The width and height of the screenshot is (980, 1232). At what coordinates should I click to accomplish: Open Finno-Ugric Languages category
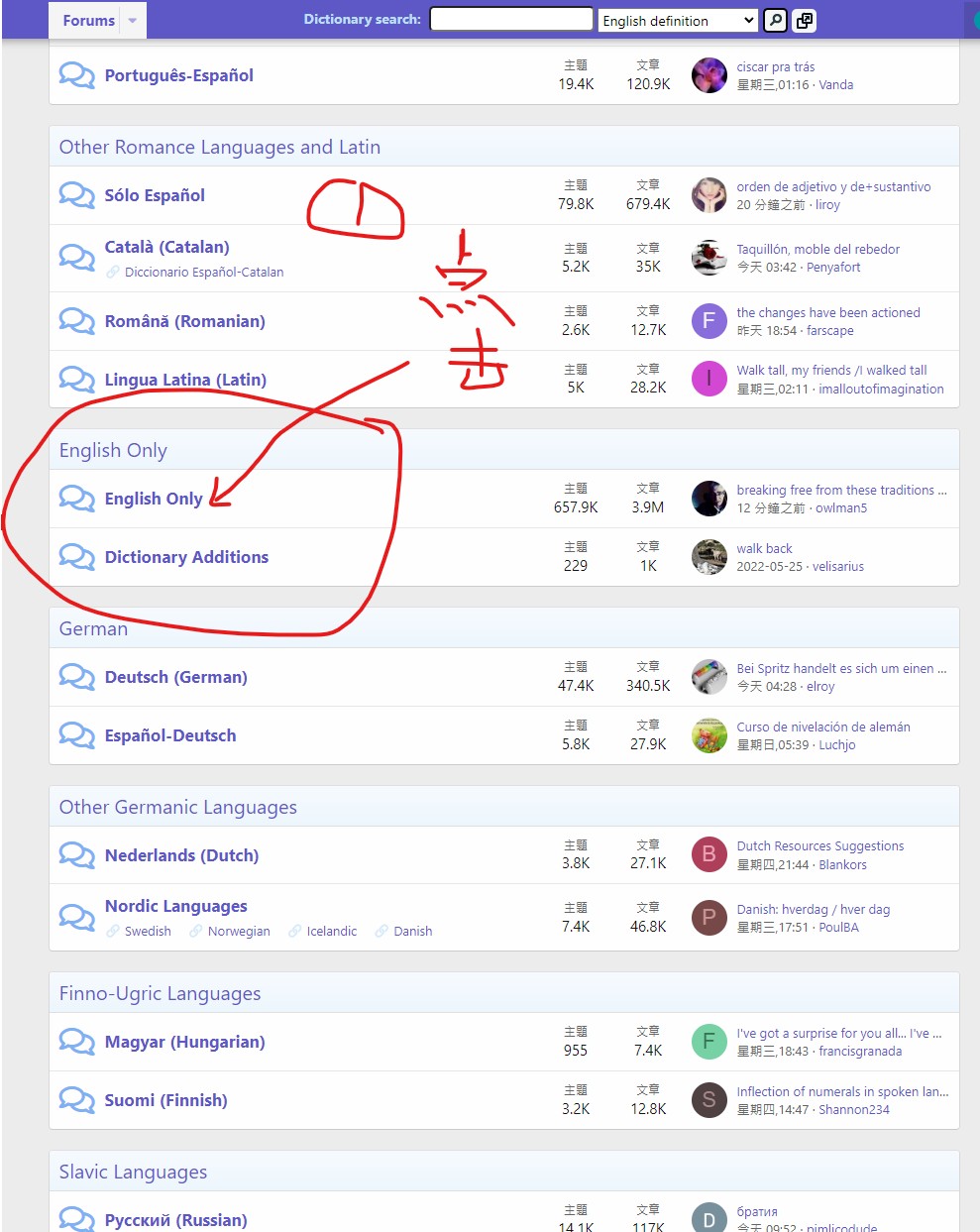pos(161,993)
